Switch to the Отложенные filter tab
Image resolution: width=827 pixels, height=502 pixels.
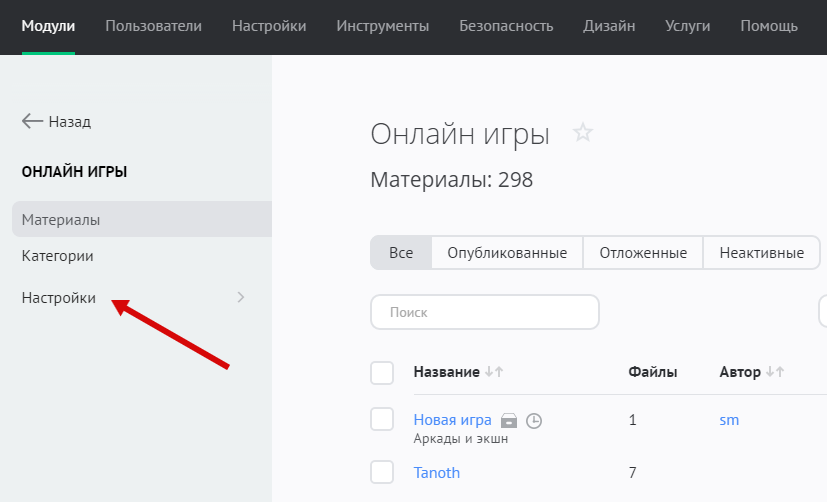click(x=643, y=253)
